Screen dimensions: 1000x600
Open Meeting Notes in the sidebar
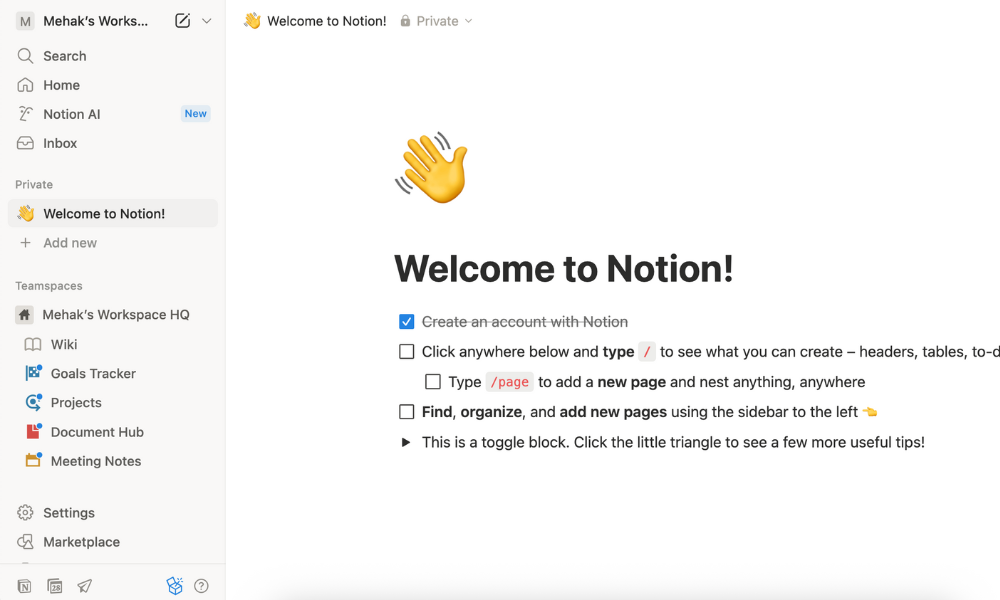96,461
